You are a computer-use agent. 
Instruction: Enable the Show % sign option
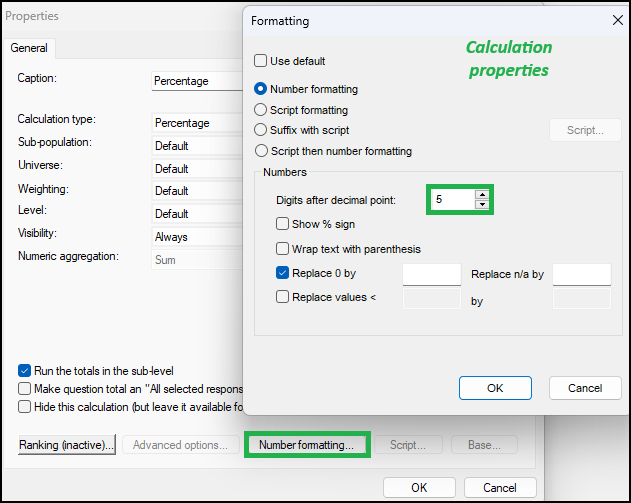(x=282, y=224)
